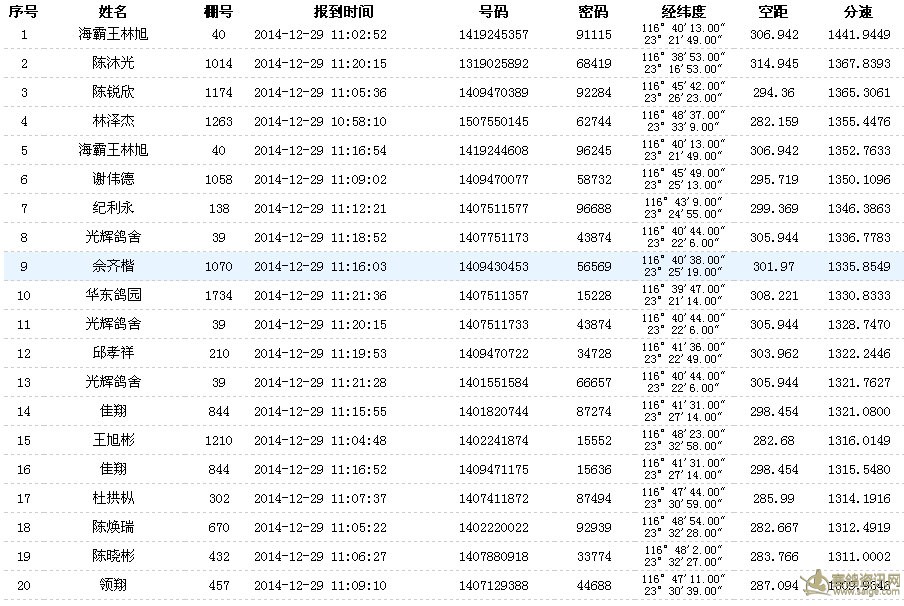Image resolution: width=904 pixels, height=606 pixels.
Task: Select speed value 1441.9449 in first row
Action: coord(859,35)
